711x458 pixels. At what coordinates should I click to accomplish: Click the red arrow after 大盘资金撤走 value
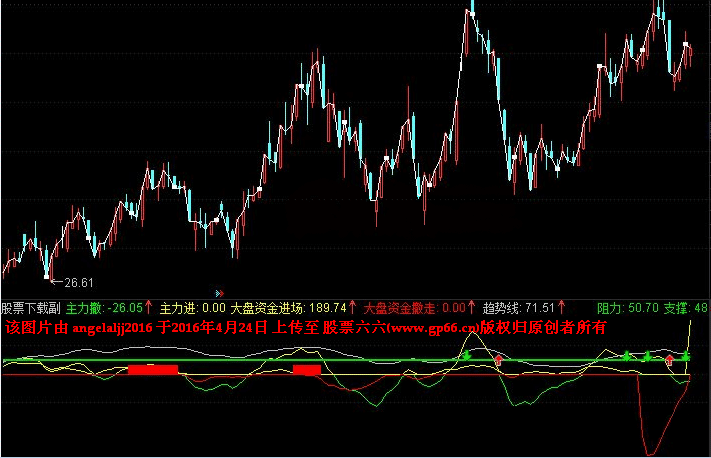click(474, 308)
